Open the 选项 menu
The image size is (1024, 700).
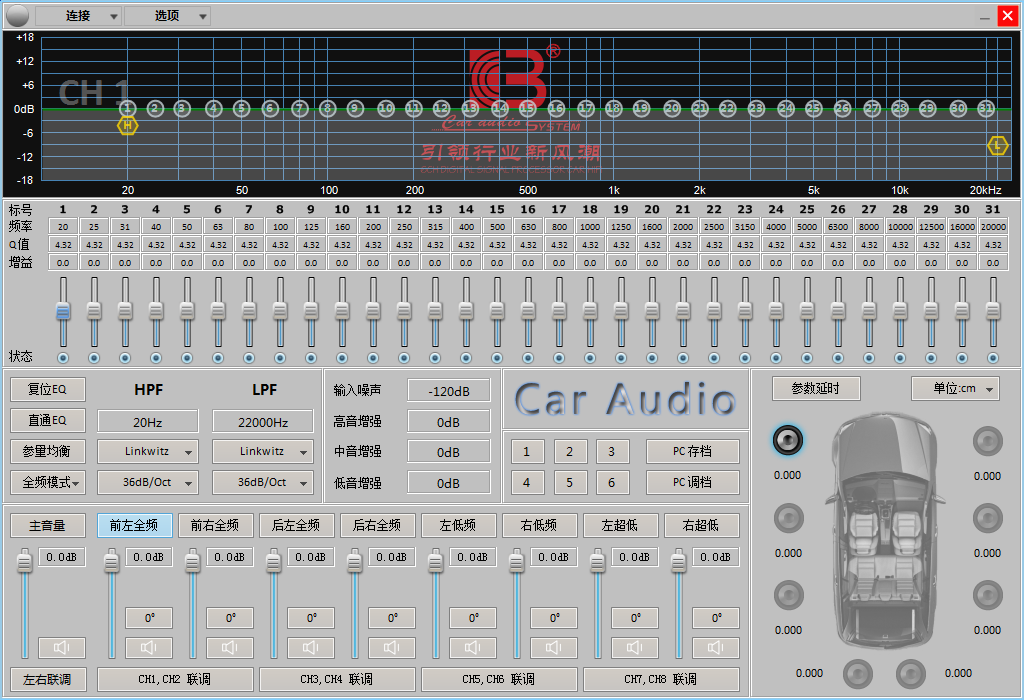167,16
